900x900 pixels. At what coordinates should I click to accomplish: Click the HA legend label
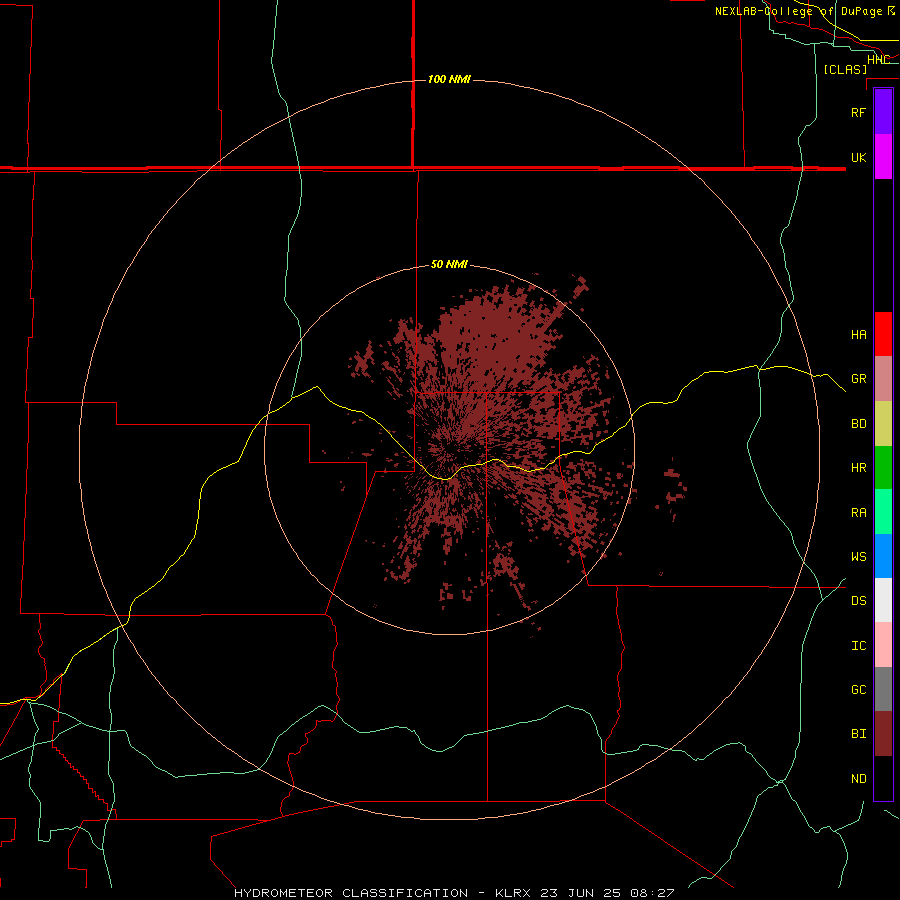tap(859, 334)
